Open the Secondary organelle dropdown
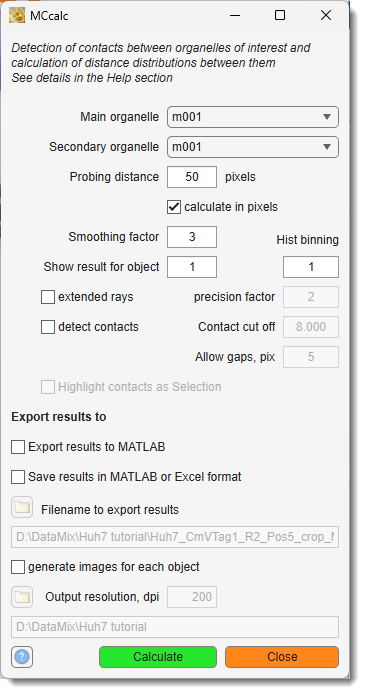 click(253, 147)
